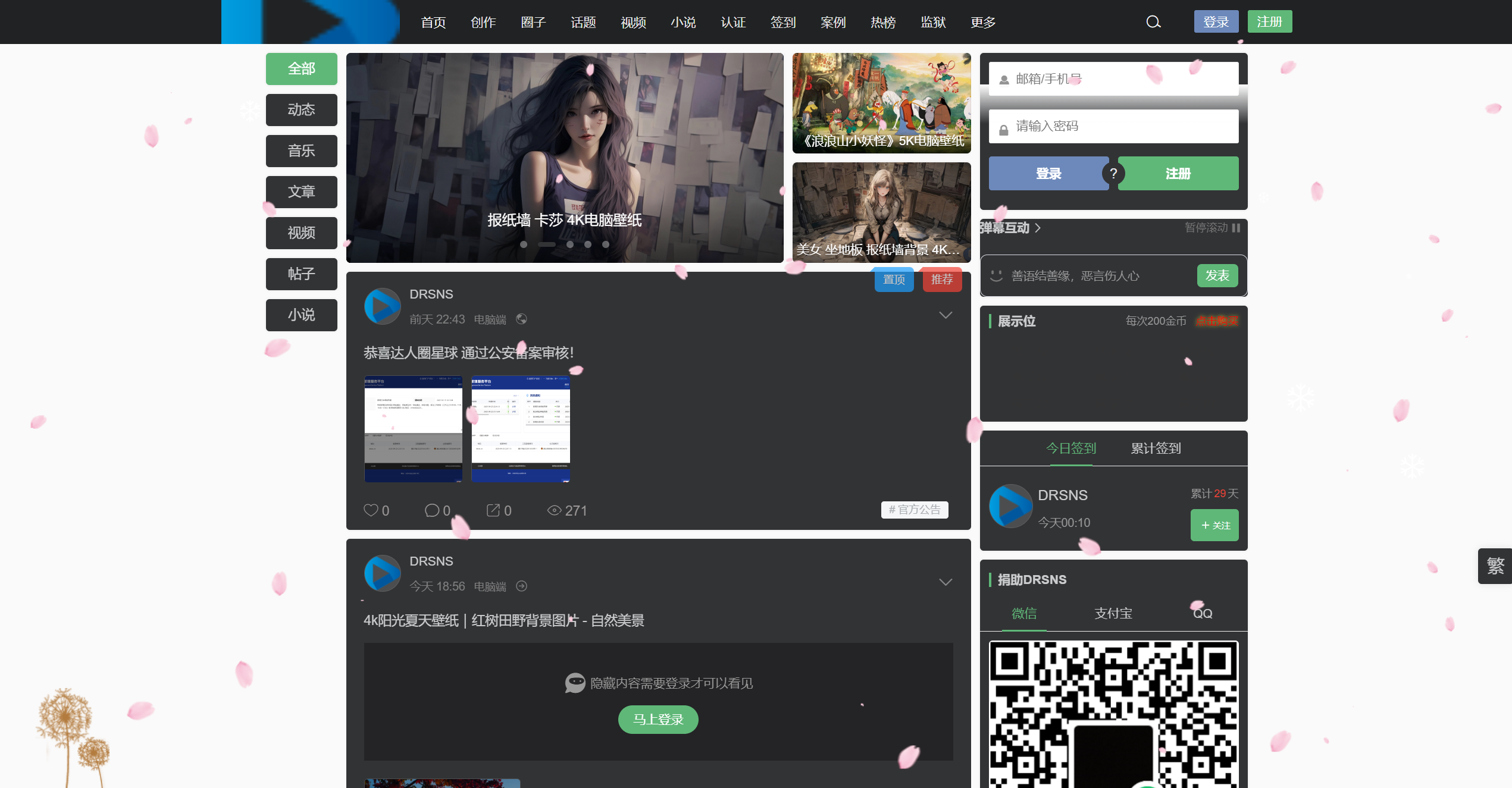Select the second carousel indicator dot
Viewport: 1512px width, 788px height.
click(x=546, y=244)
